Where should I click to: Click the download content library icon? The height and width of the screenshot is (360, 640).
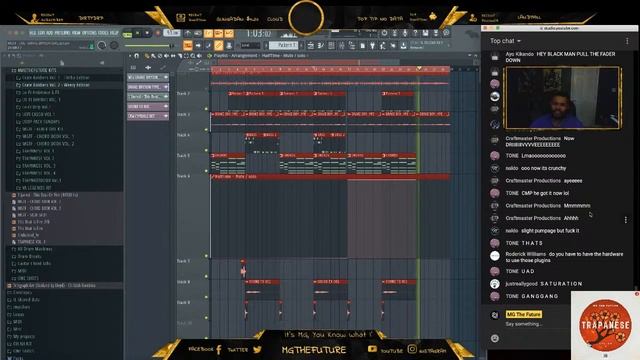point(403,46)
